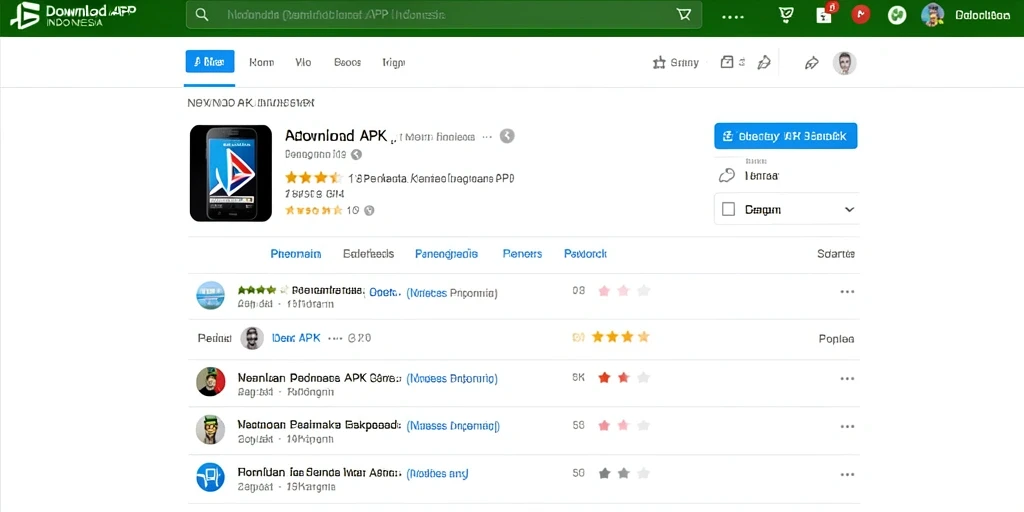Expand the Cagun dropdown chevron
The width and height of the screenshot is (1024, 512).
pyautogui.click(x=849, y=210)
